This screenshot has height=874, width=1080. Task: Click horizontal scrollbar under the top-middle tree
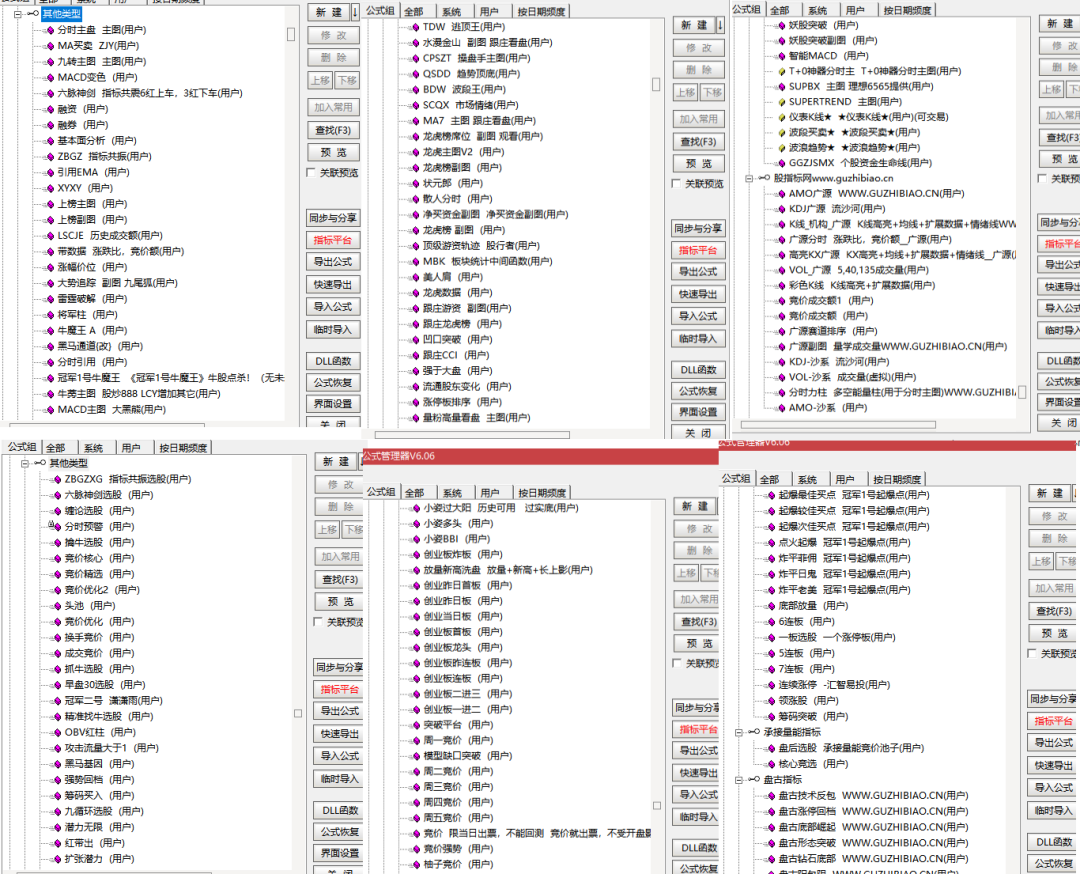click(472, 435)
